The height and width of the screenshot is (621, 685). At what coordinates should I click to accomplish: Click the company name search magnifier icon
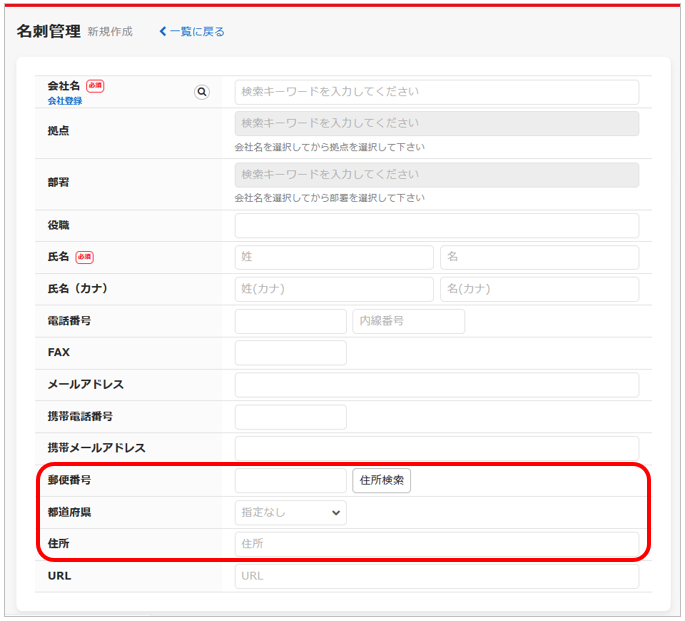click(x=202, y=92)
